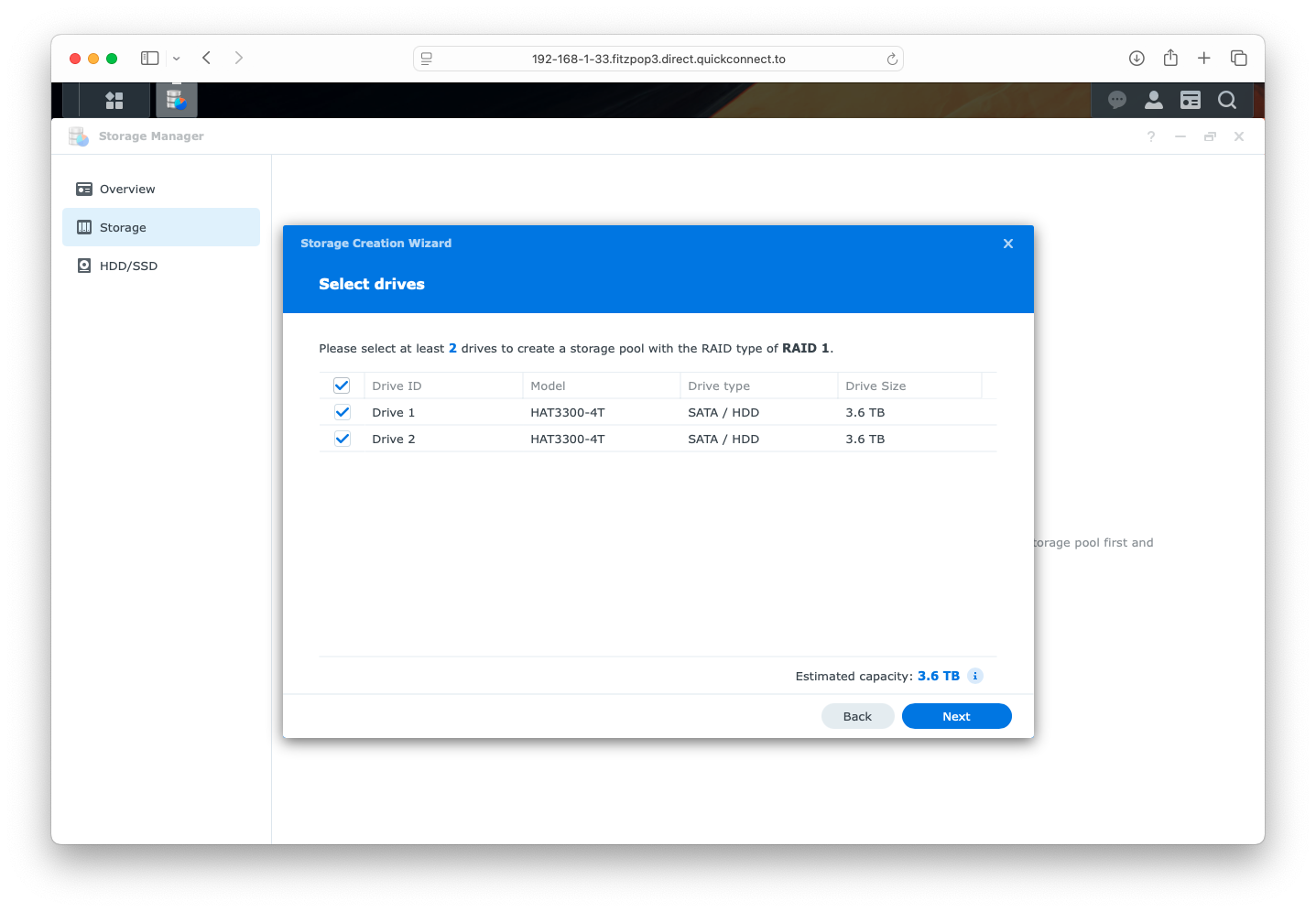
Task: Click the Storage Manager help question mark
Action: [1151, 136]
